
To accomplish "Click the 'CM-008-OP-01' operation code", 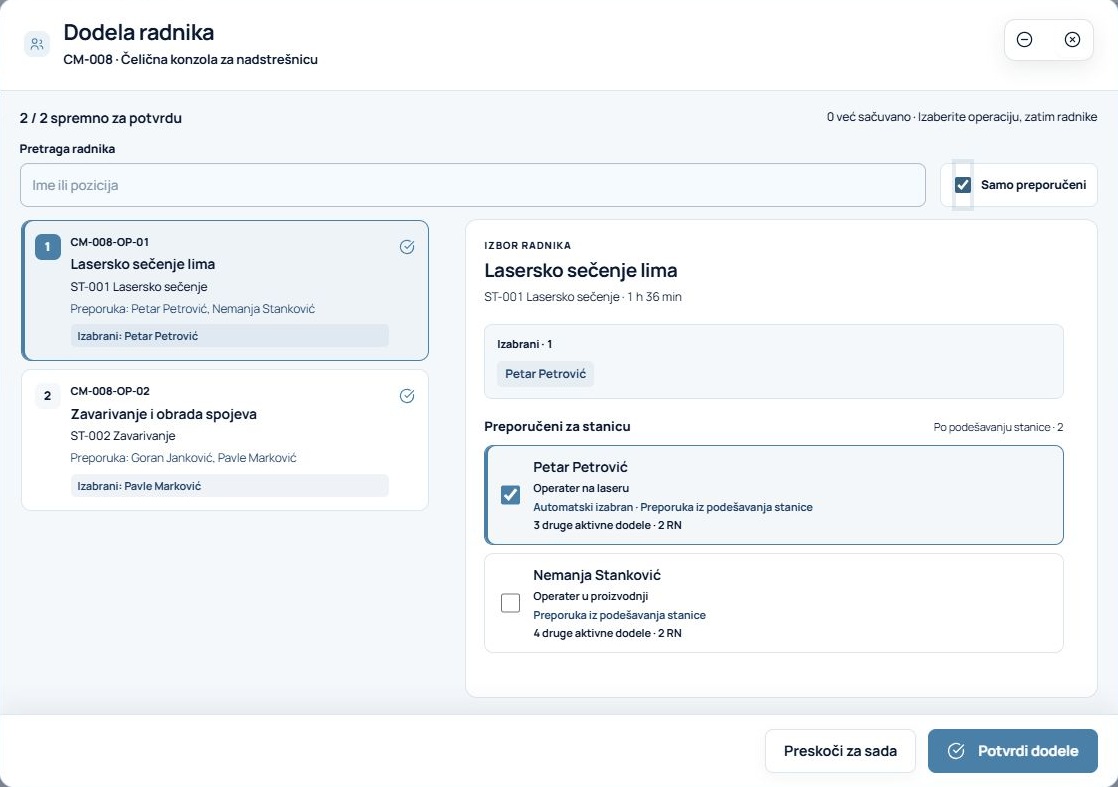I will tap(110, 242).
